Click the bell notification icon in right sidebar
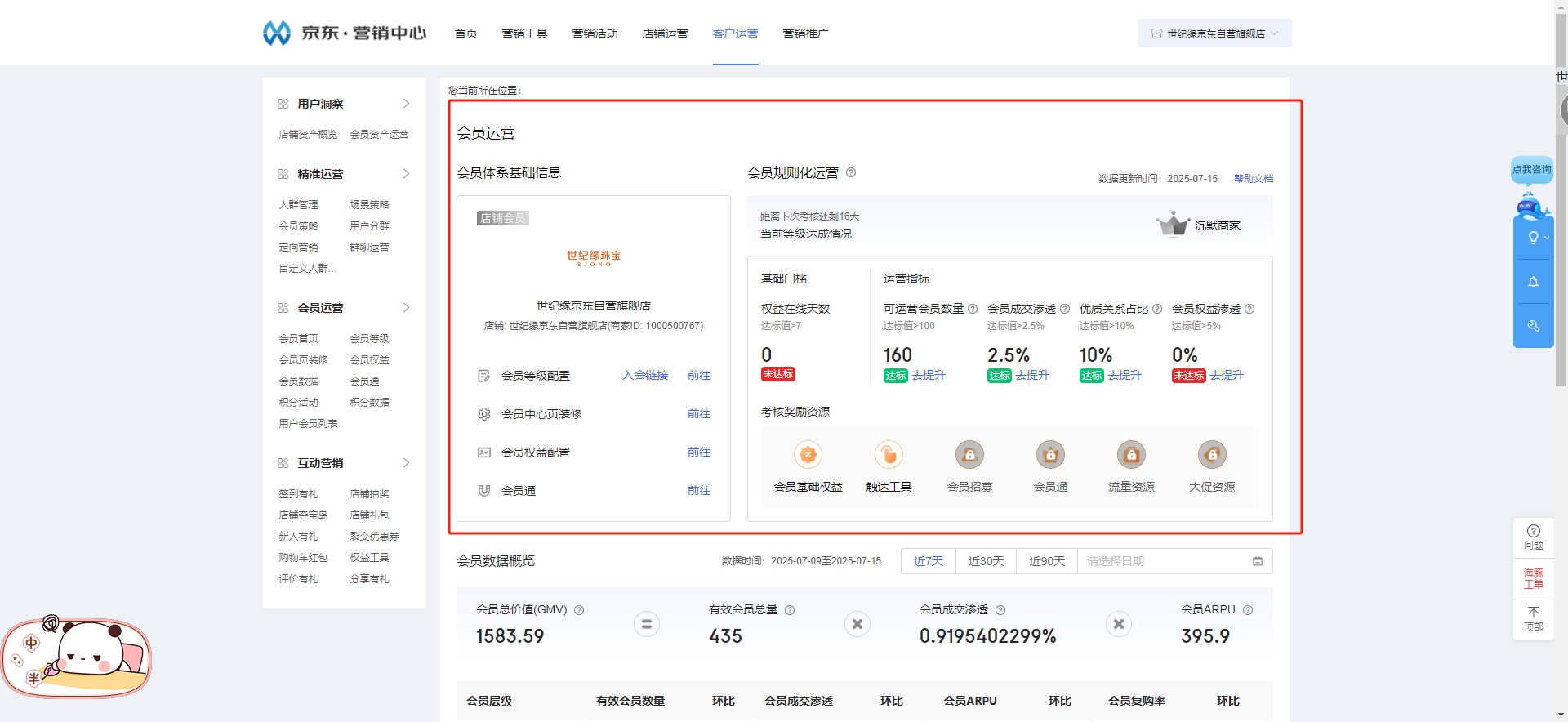Screen dimensions: 1568x722 click(x=1533, y=283)
